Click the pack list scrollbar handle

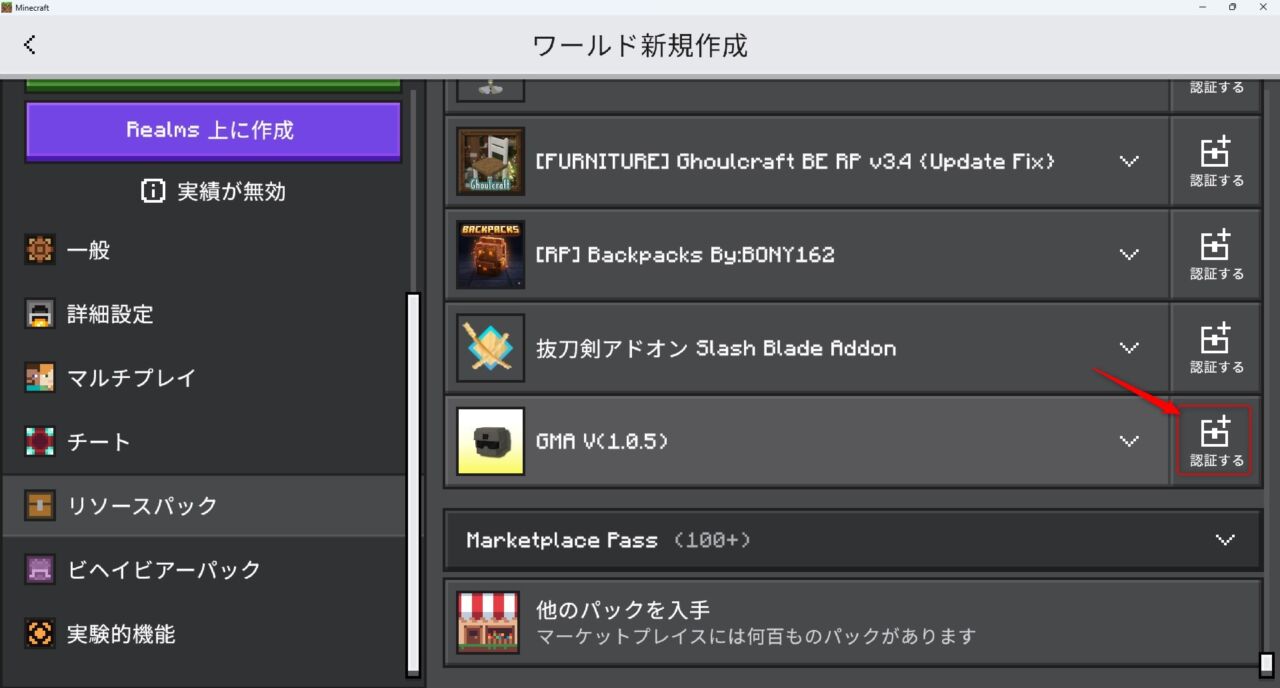pos(1266,665)
